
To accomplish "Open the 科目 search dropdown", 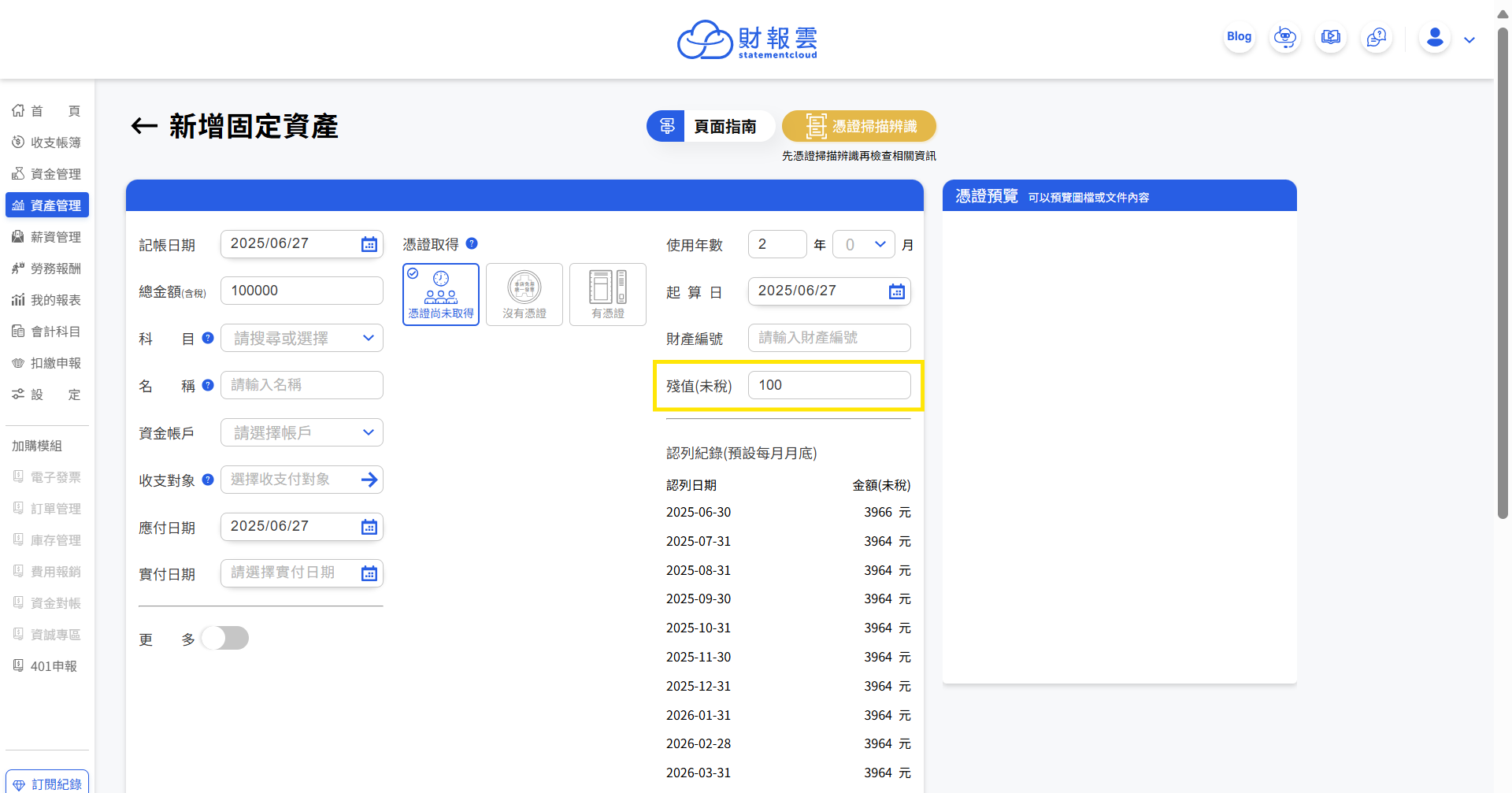I will tap(302, 338).
